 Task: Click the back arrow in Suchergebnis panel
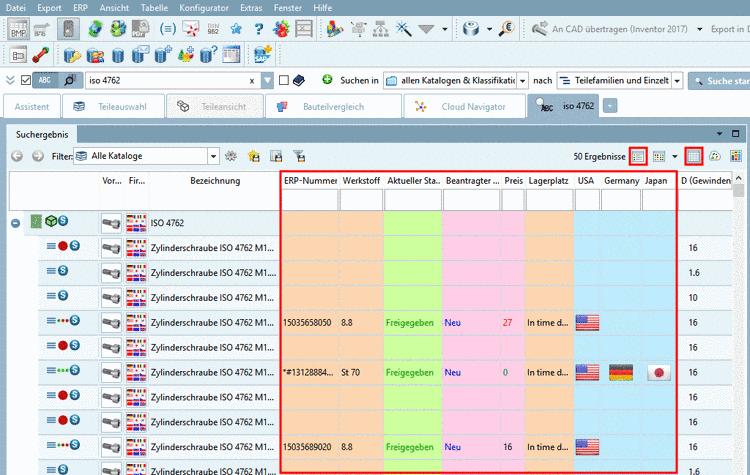pos(17,156)
